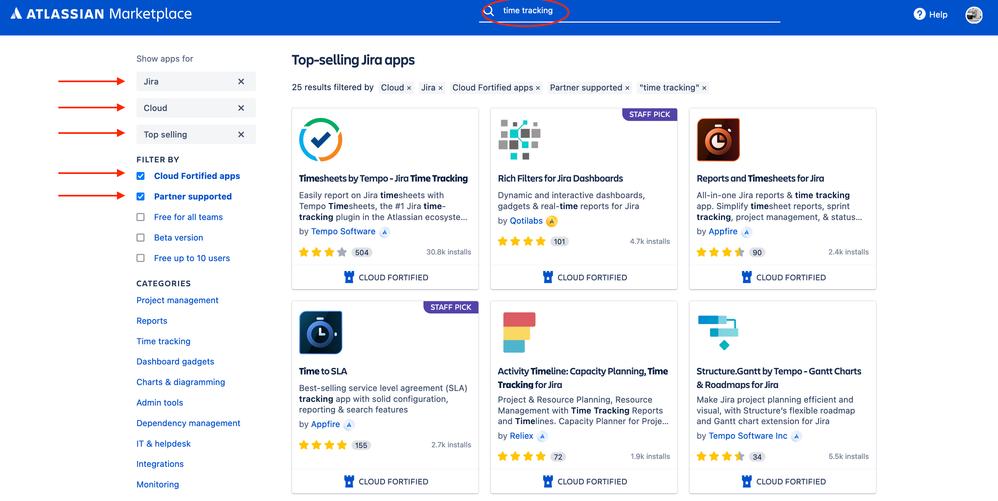Click Cloud Fortified badge on Timesheets card

(386, 278)
